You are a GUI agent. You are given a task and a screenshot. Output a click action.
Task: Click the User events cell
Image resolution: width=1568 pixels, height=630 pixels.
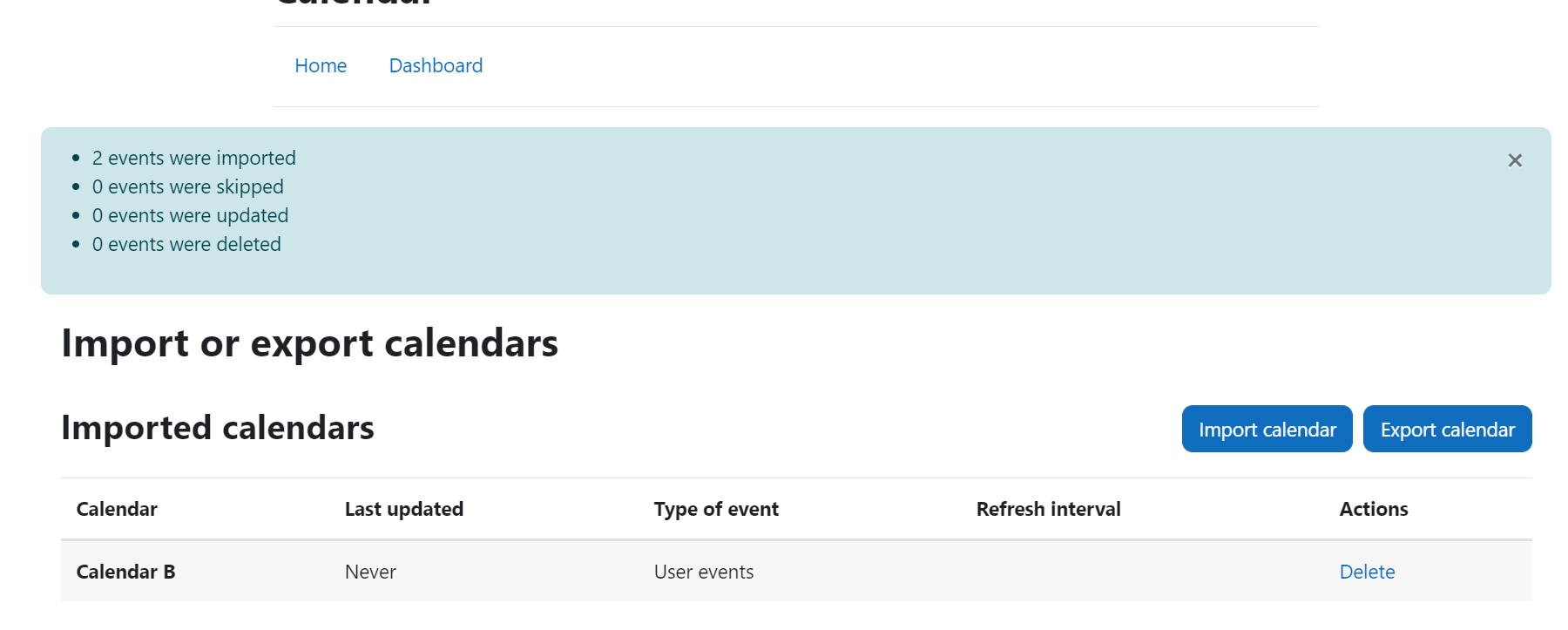pyautogui.click(x=704, y=572)
